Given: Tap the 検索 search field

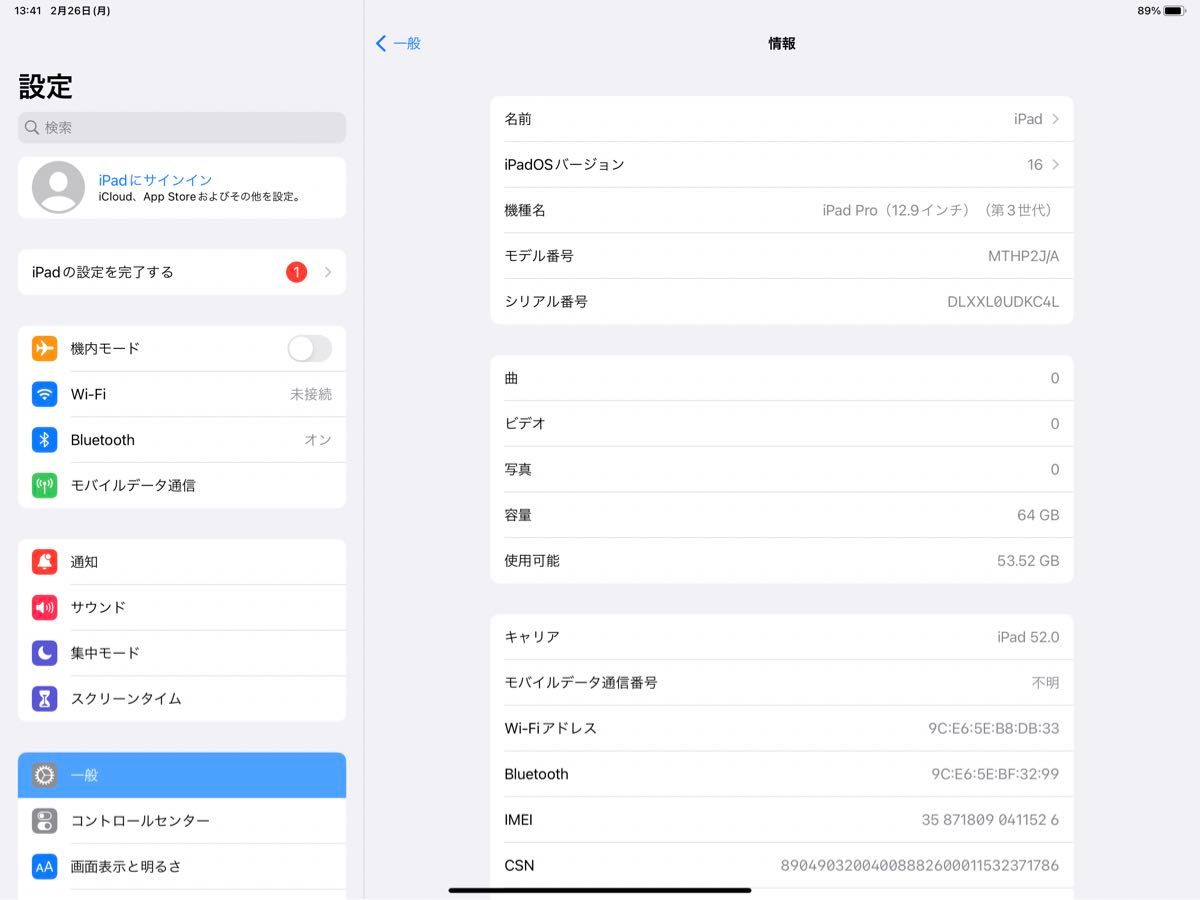Looking at the screenshot, I should coord(182,128).
